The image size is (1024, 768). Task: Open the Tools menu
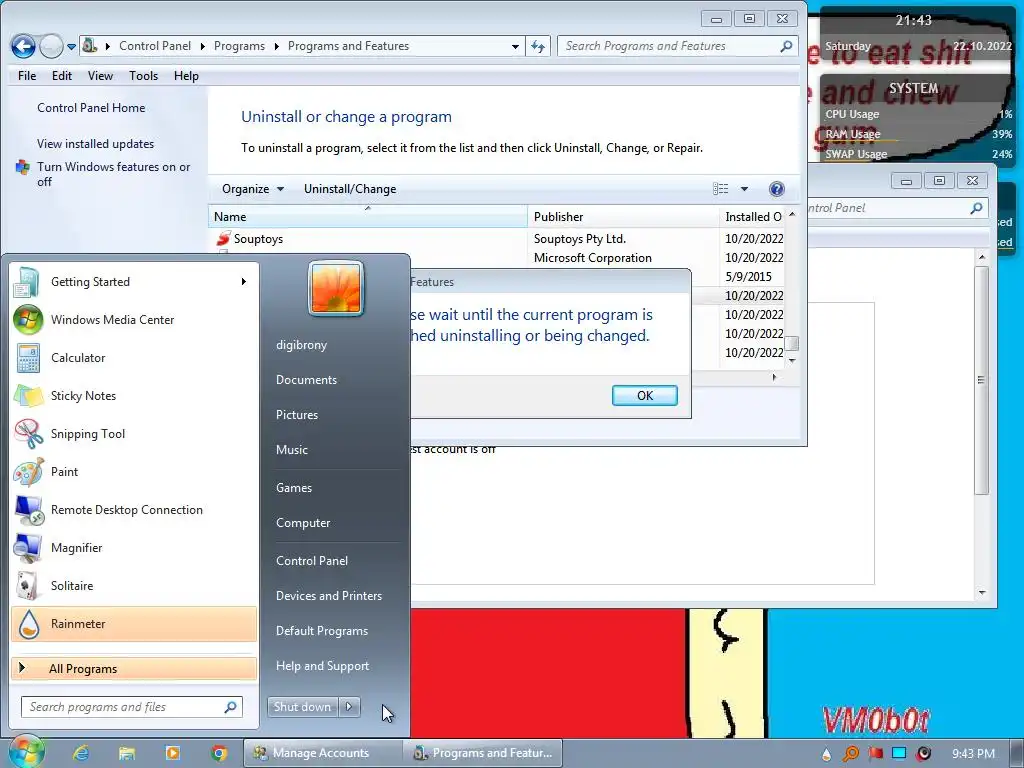[144, 76]
